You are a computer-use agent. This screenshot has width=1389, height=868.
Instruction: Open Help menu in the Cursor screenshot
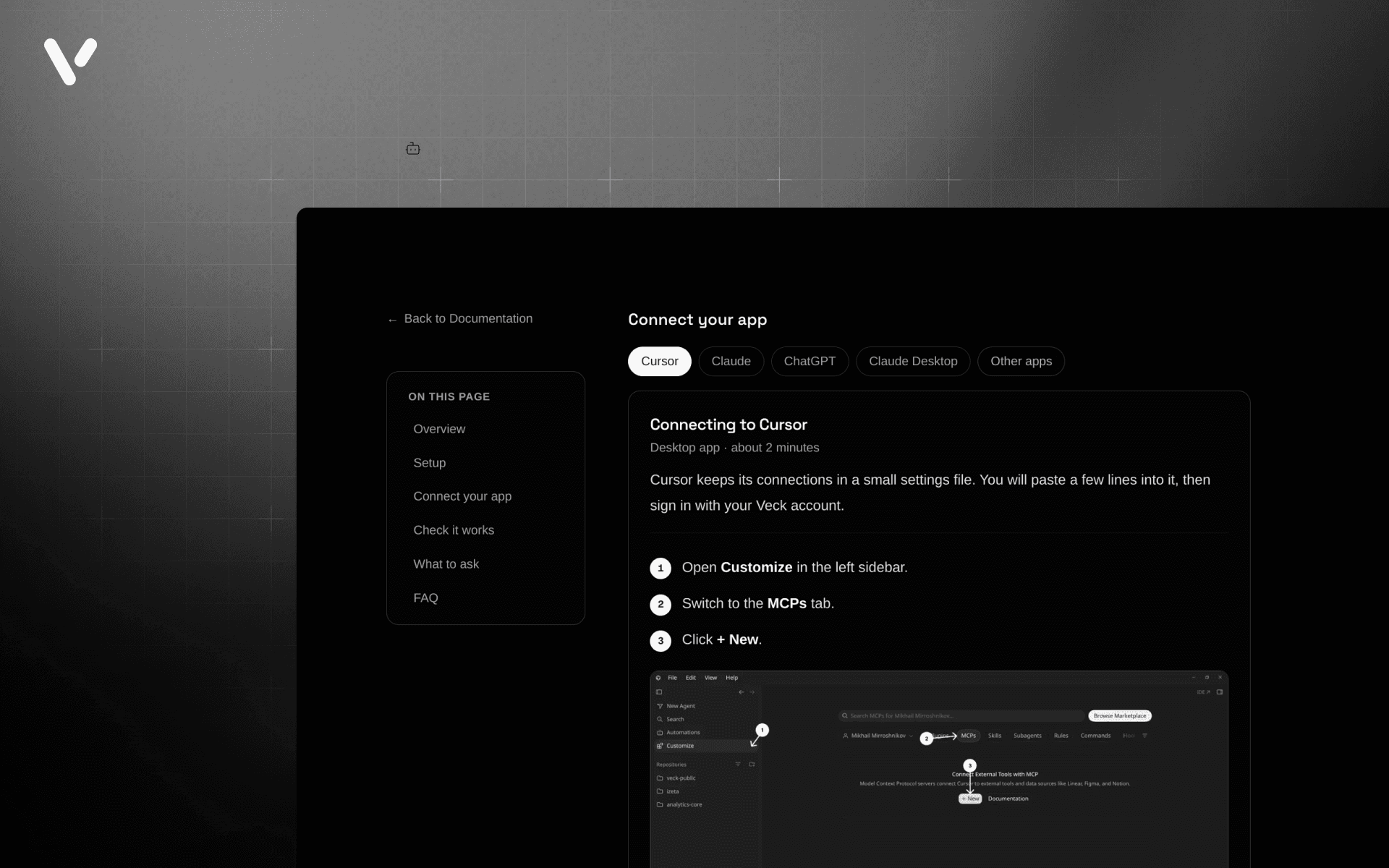732,678
